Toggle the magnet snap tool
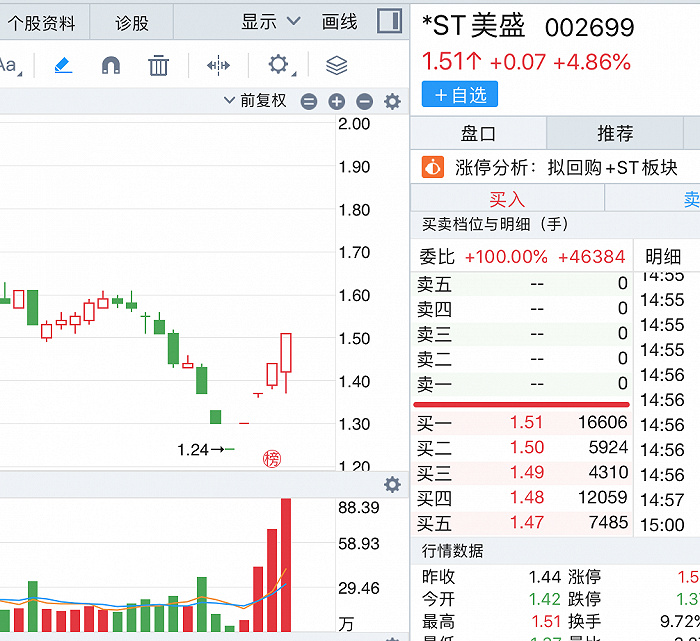Screen dimensions: 700x641 [x=111, y=65]
